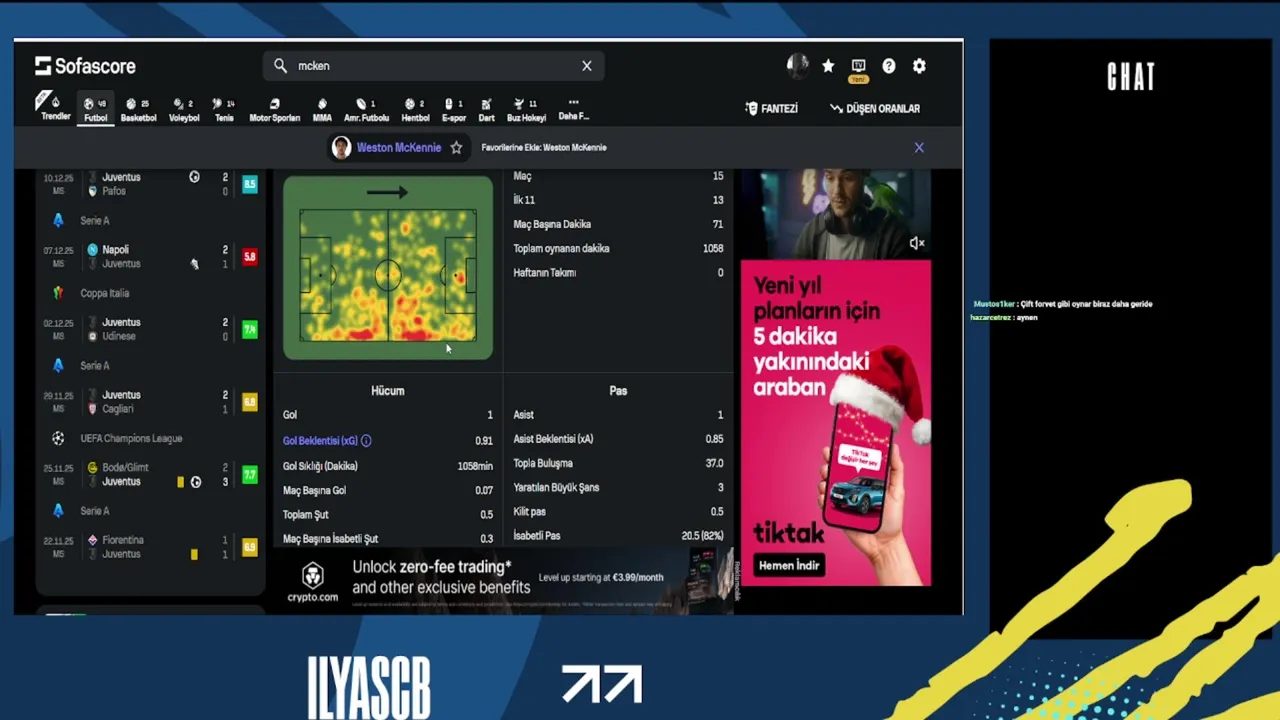This screenshot has height=720, width=1280.
Task: Open the Amr. Futbolu sport tab
Action: pos(366,109)
